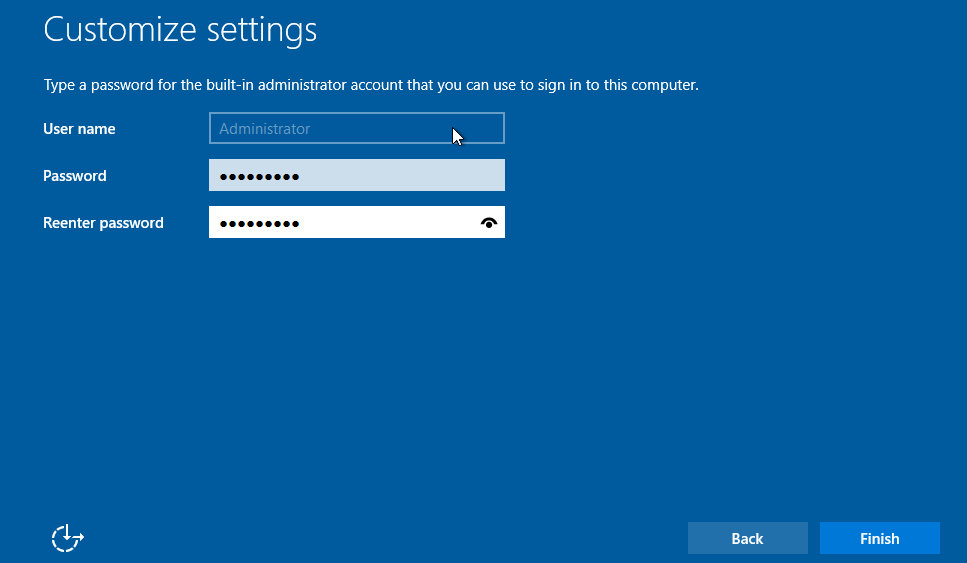Image resolution: width=967 pixels, height=563 pixels.
Task: Click the phrase "Type a password"
Action: pos(97,85)
